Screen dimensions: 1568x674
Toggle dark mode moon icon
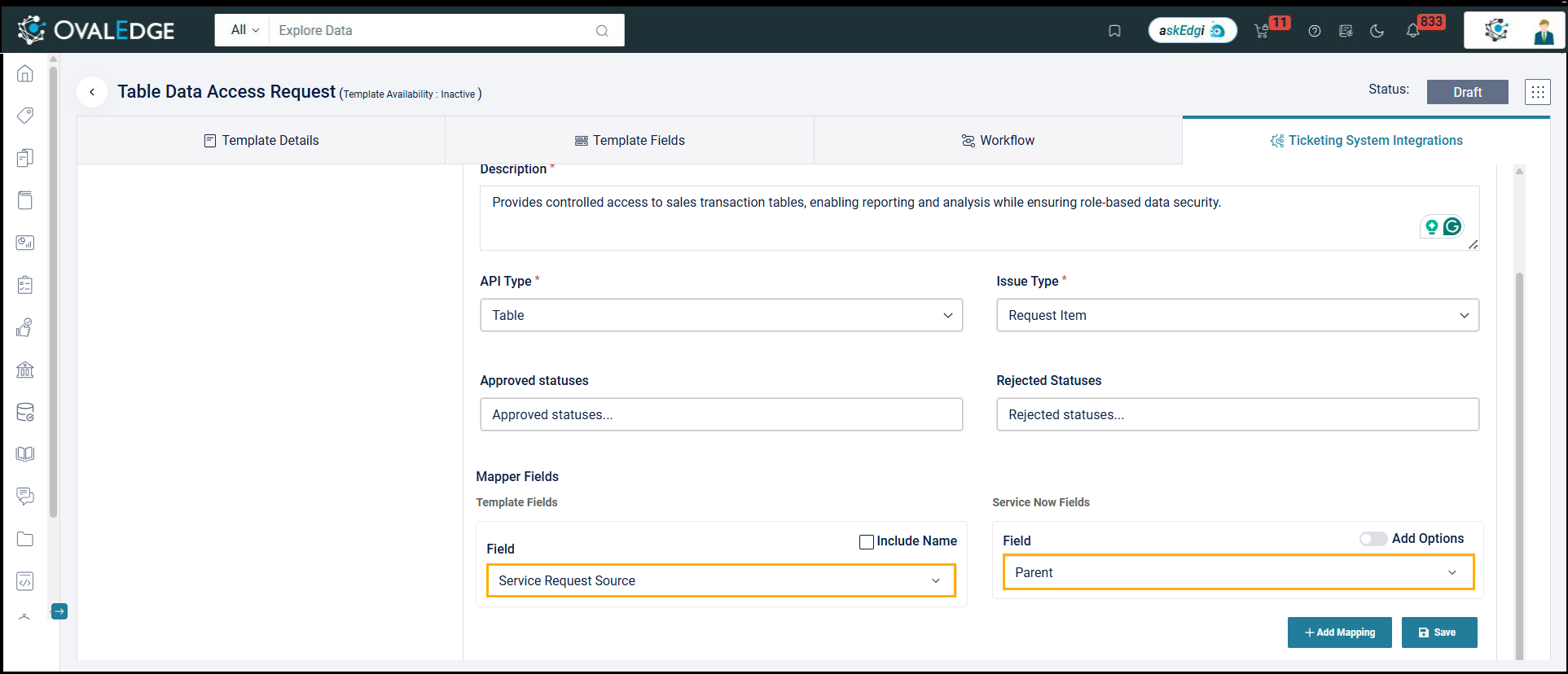1377,31
